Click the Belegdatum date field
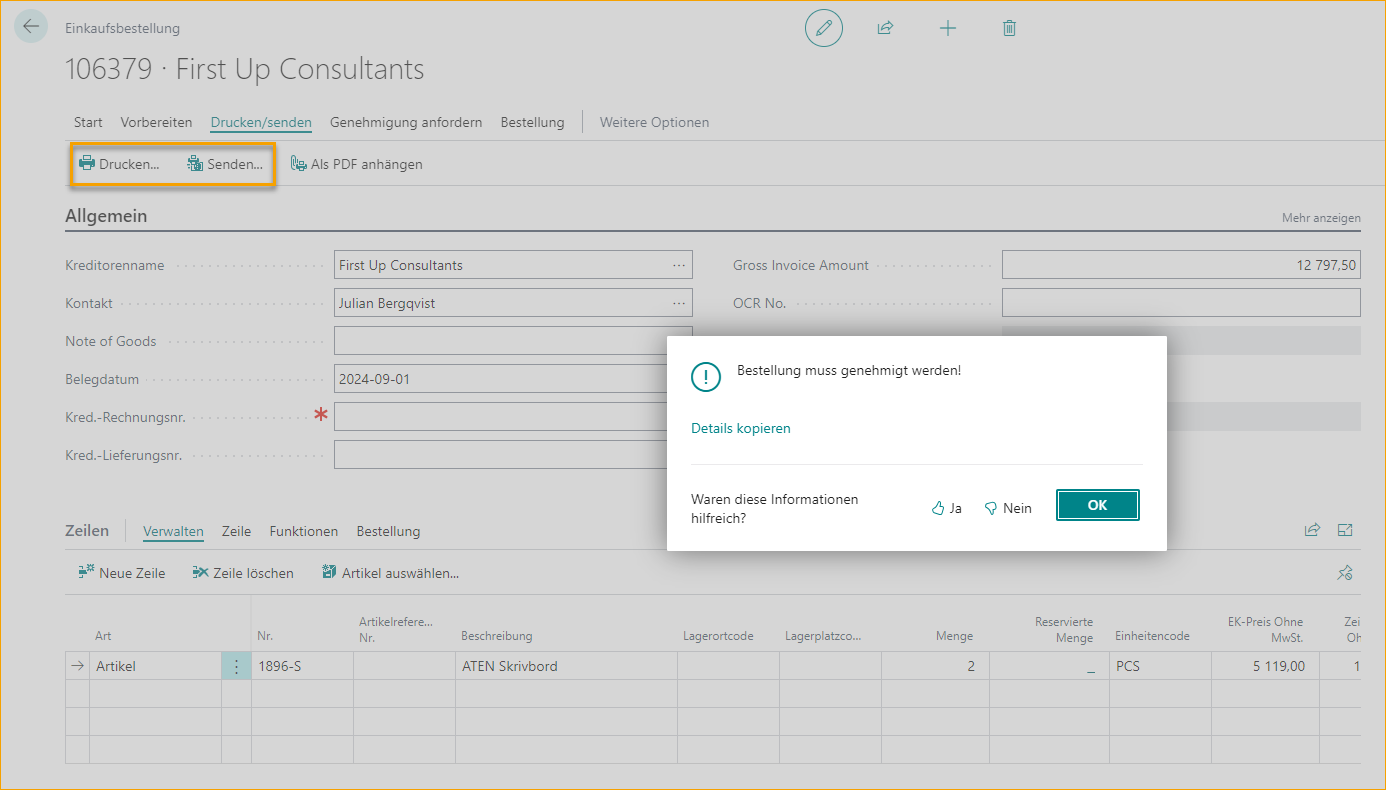The image size is (1386, 790). [500, 379]
